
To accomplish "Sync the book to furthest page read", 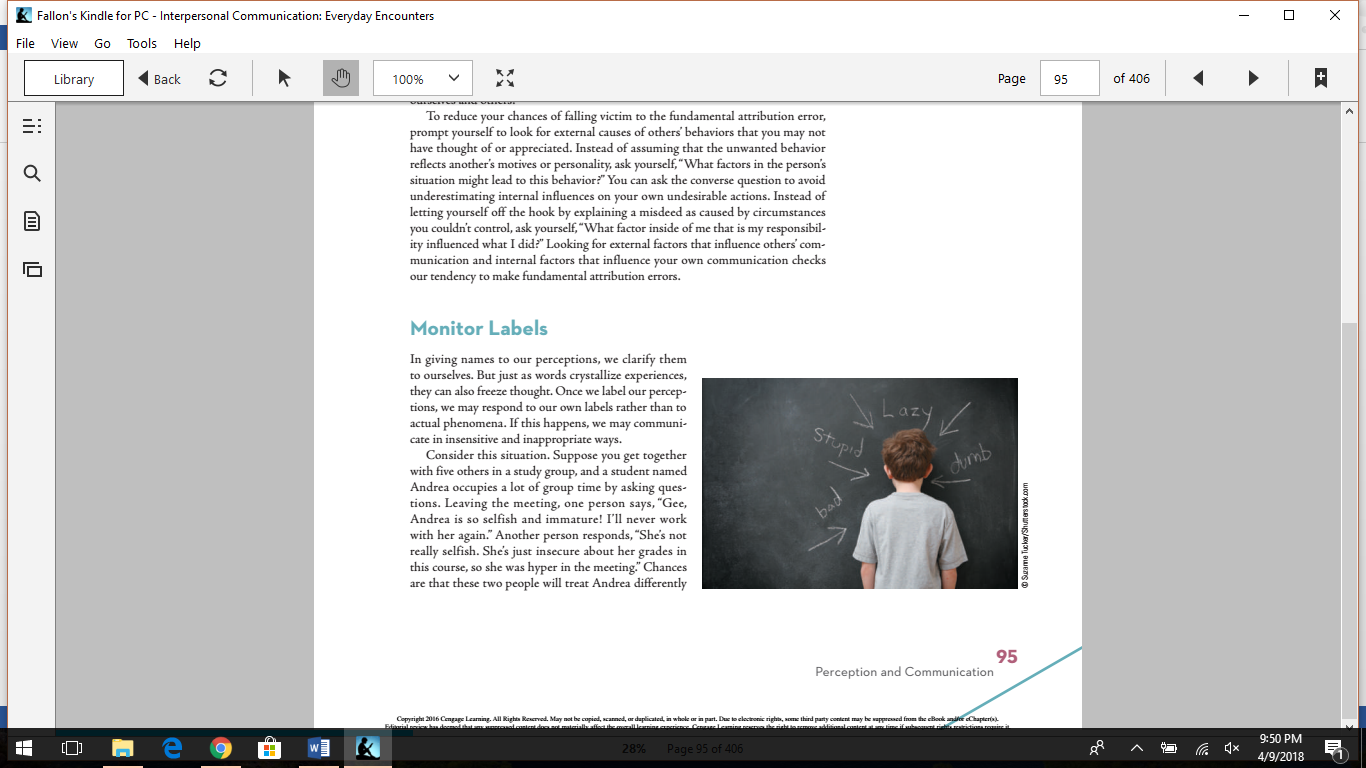I will pyautogui.click(x=219, y=77).
